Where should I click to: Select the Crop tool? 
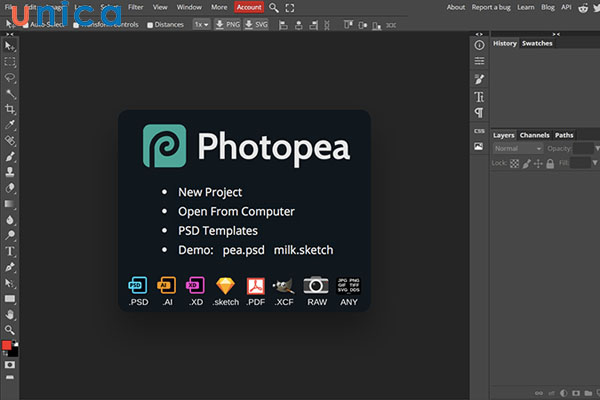[10, 109]
